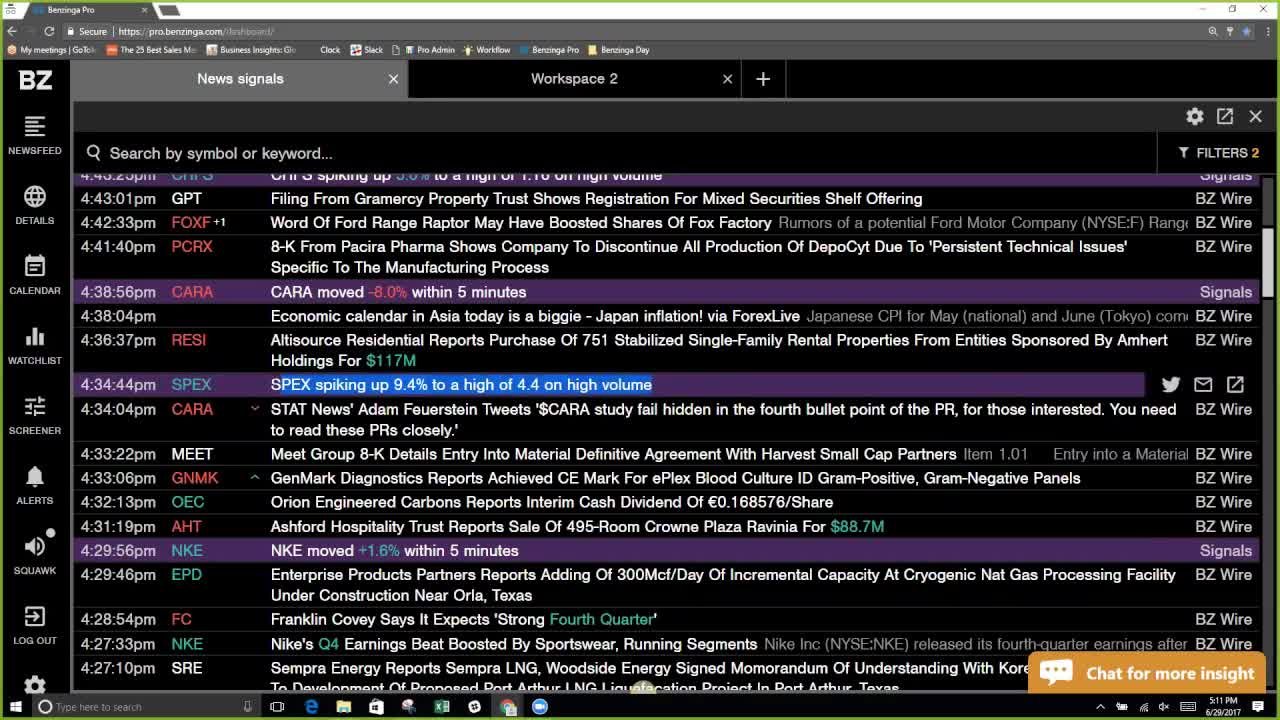This screenshot has width=1280, height=720.
Task: Open the Pacira Pharma 8-K headline
Action: click(699, 257)
